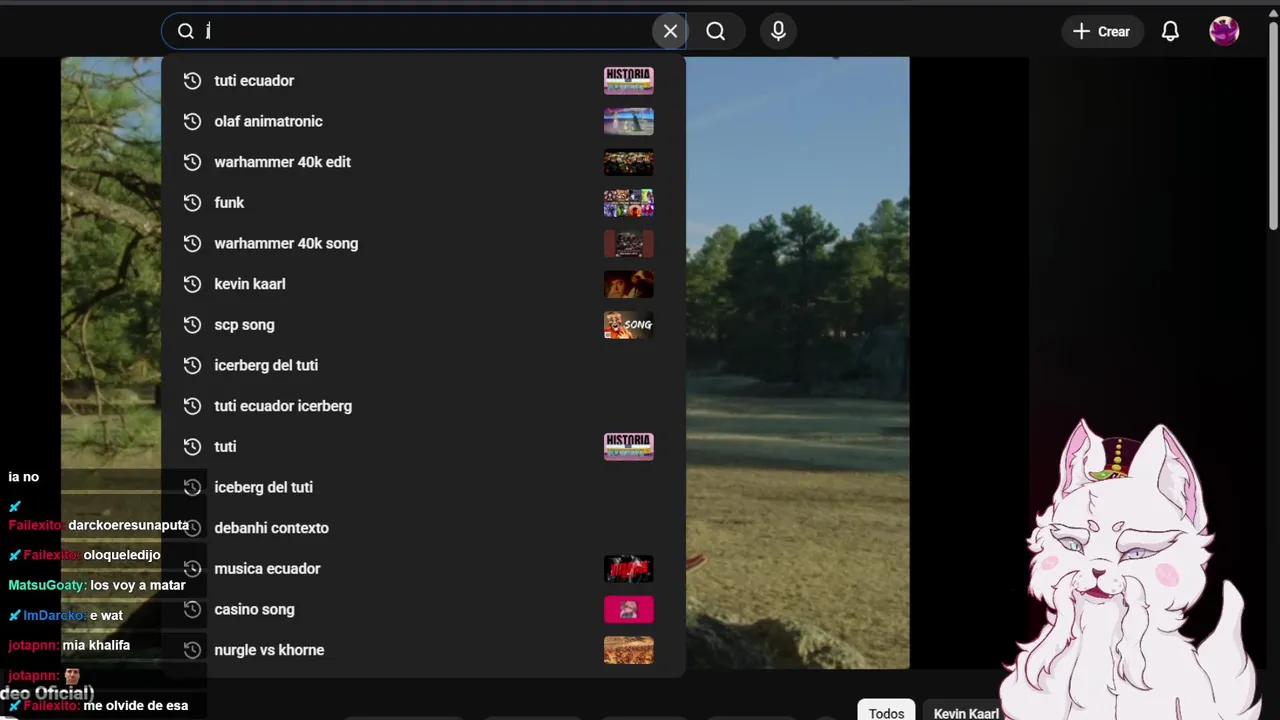Select suggestion 'olaf animatronic'
1280x720 pixels.
click(x=268, y=121)
